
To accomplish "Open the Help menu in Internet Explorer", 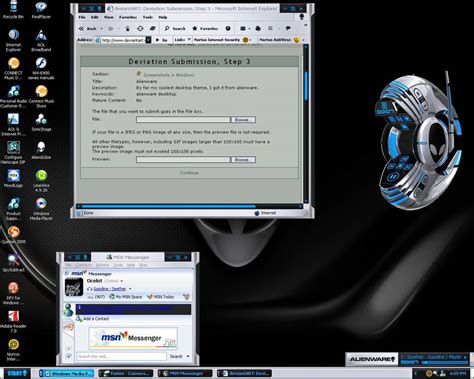I will [x=163, y=17].
